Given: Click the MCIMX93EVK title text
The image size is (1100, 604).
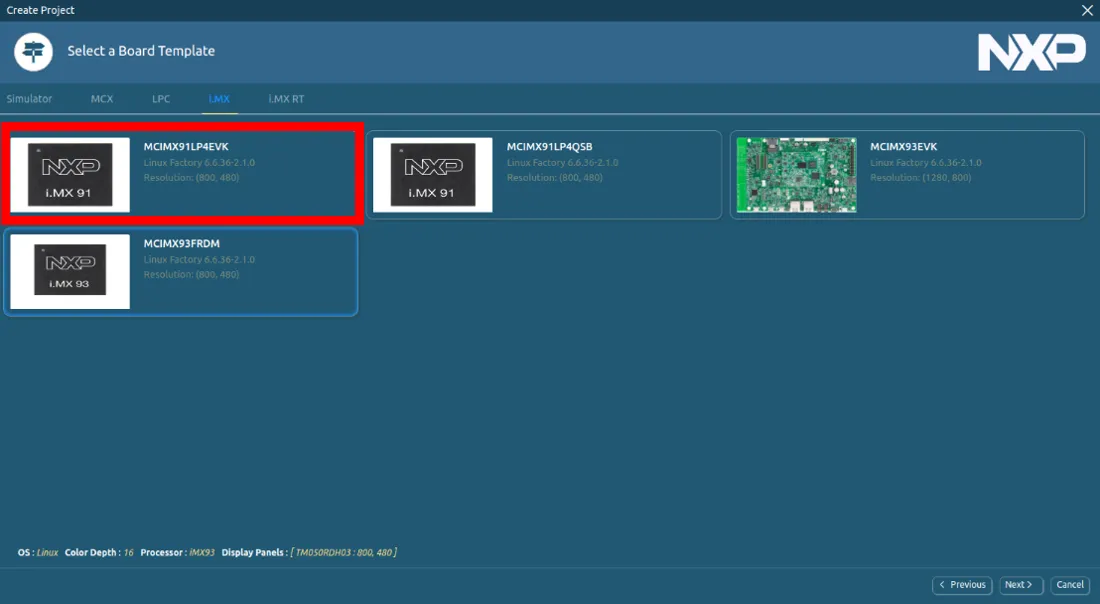Looking at the screenshot, I should click(904, 147).
